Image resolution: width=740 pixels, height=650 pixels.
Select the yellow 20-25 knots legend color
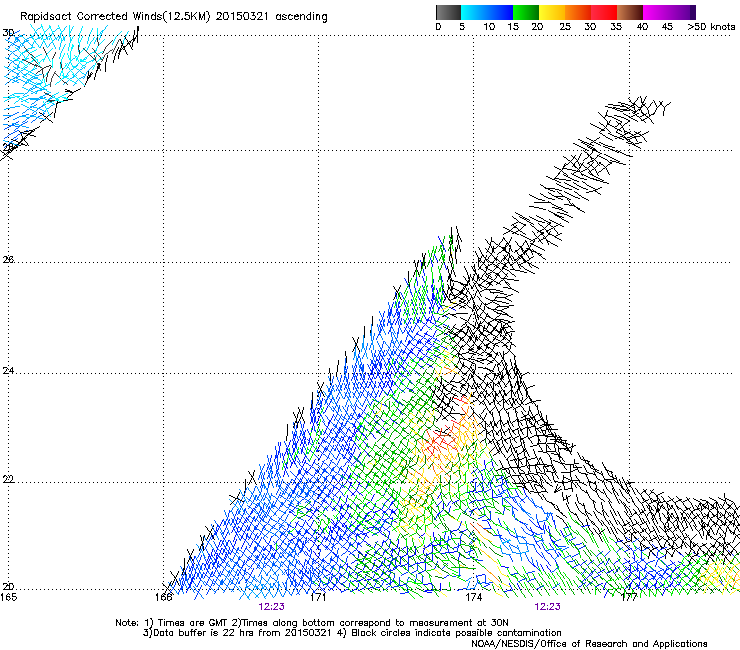[x=552, y=12]
